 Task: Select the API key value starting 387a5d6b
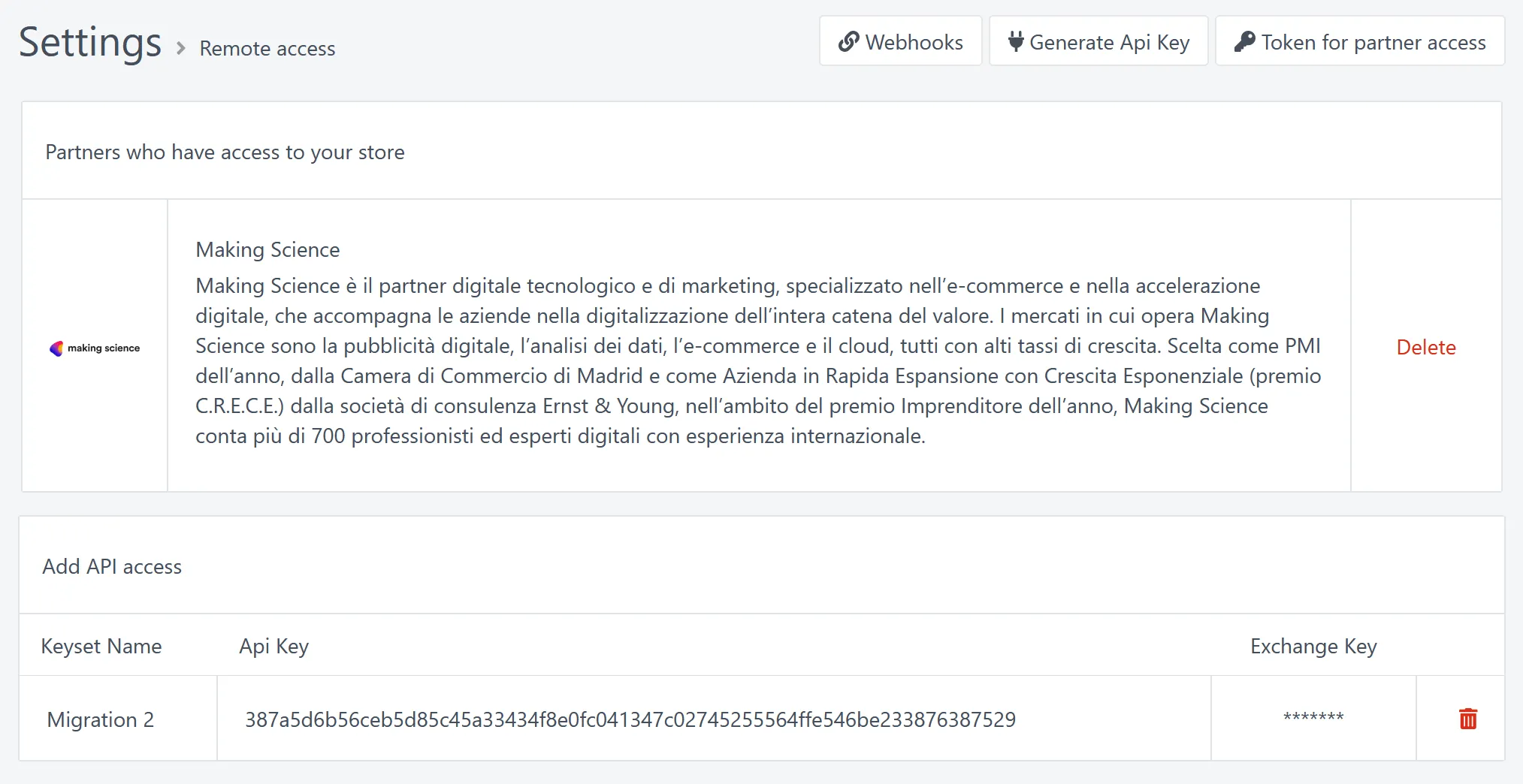coord(630,719)
